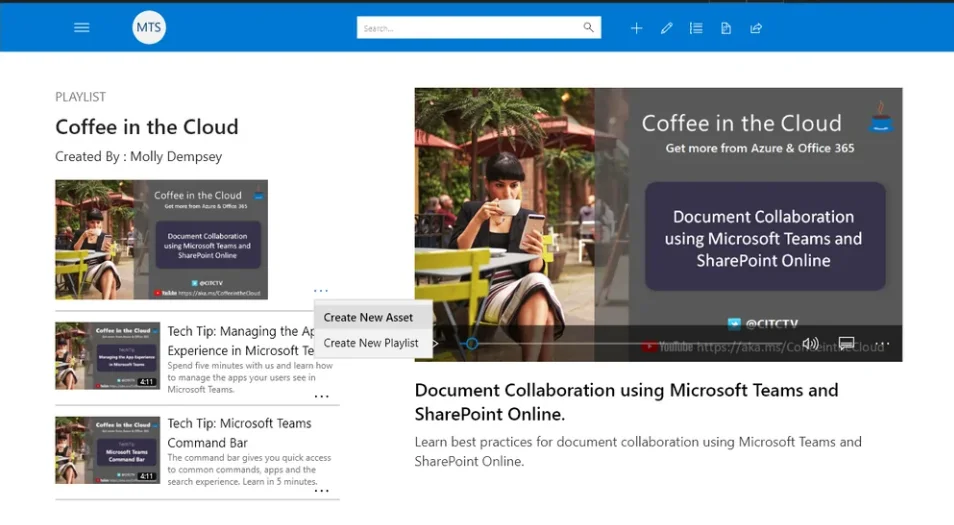Click the video player play button
The width and height of the screenshot is (954, 525).
(x=435, y=344)
